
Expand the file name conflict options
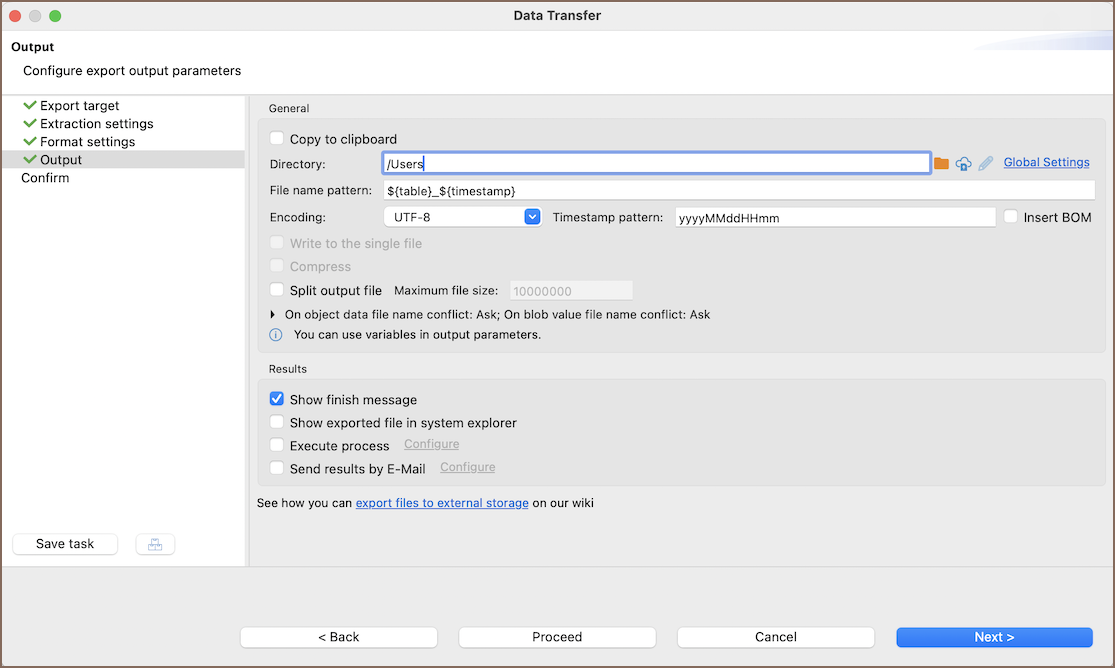[275, 314]
